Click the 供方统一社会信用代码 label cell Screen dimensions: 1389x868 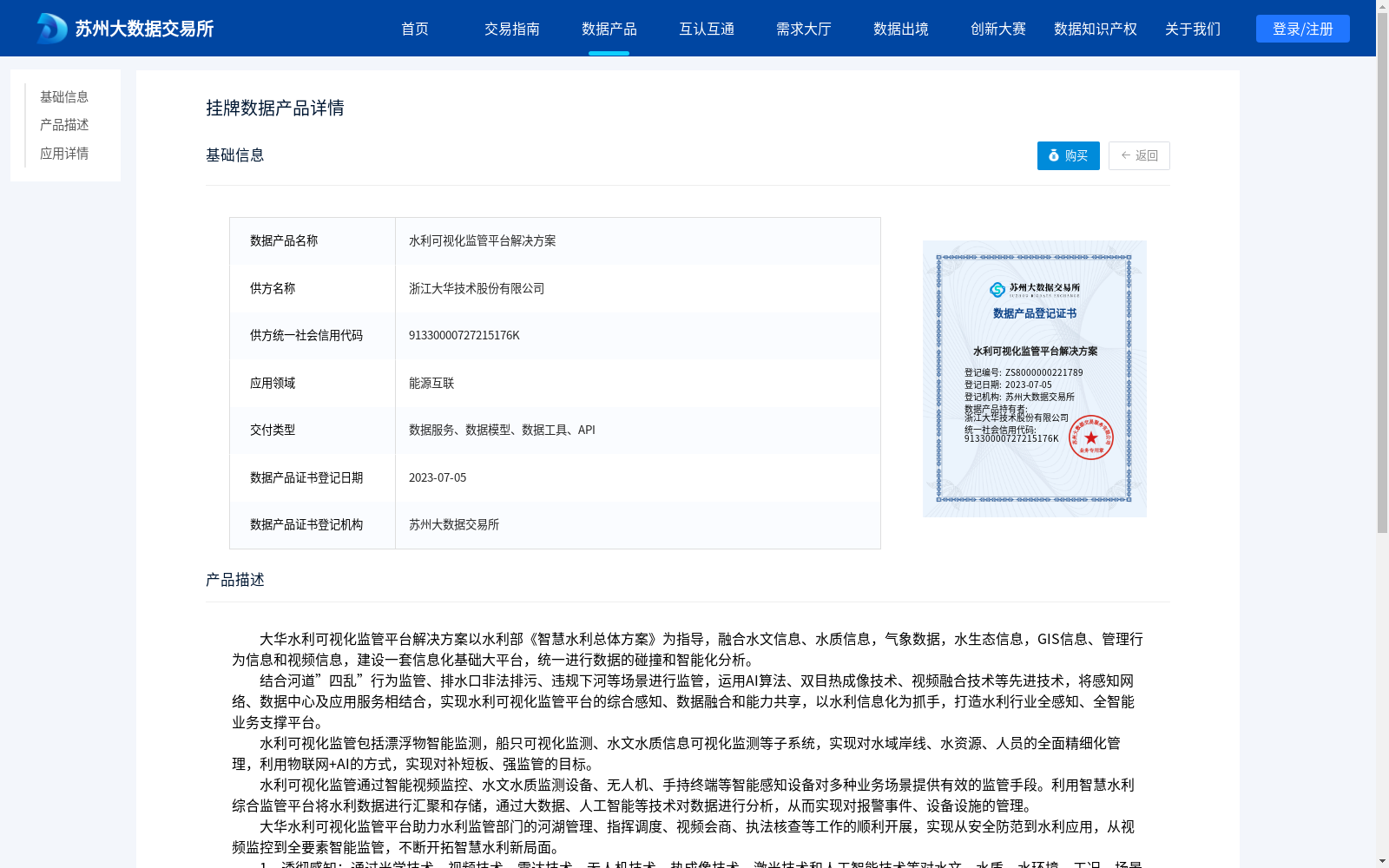click(313, 336)
